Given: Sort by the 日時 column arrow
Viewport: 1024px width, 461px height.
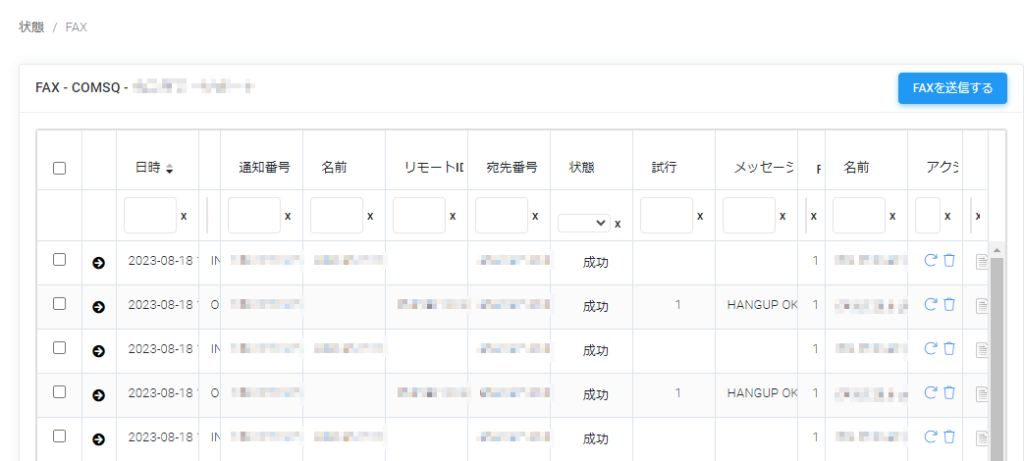Looking at the screenshot, I should coord(169,169).
